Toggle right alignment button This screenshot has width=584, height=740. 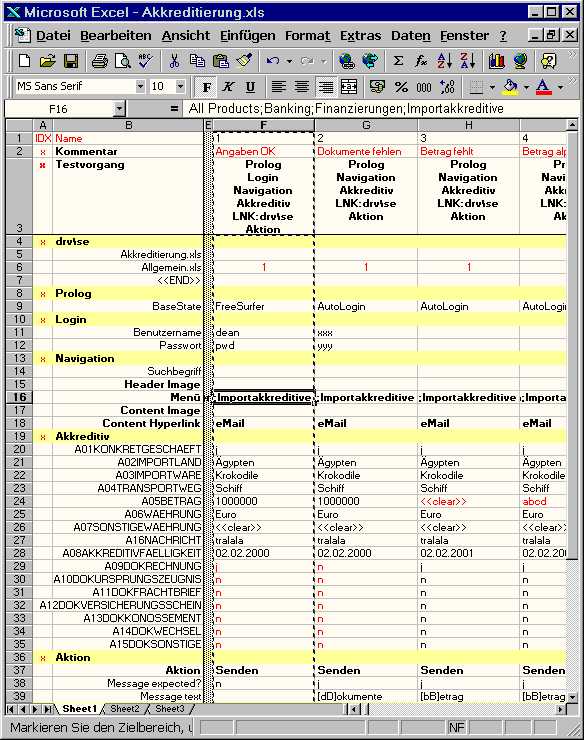point(325,87)
